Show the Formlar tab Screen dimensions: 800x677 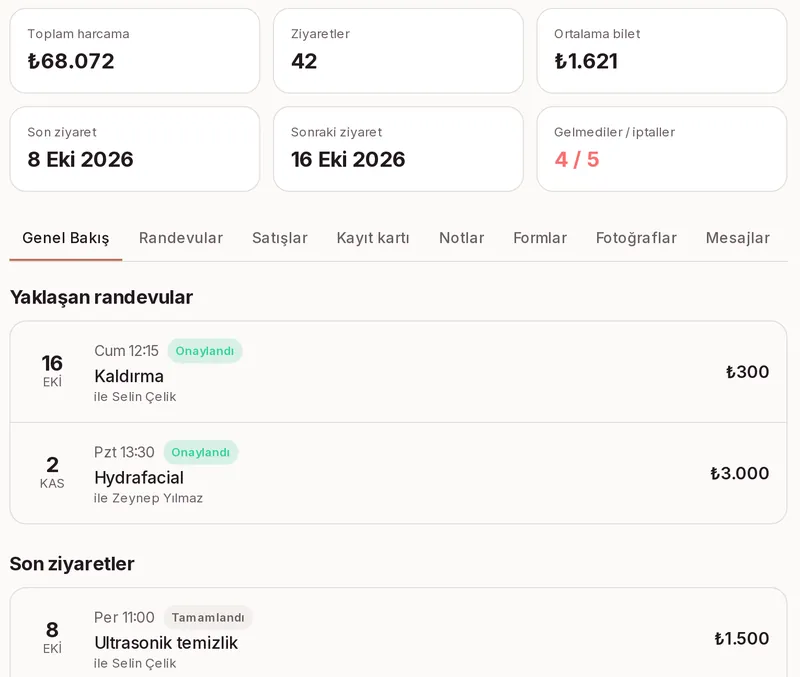click(540, 238)
